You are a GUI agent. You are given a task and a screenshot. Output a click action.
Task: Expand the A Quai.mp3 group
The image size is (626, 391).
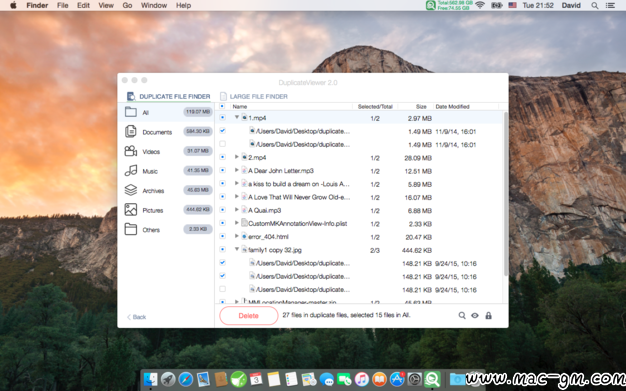click(237, 210)
